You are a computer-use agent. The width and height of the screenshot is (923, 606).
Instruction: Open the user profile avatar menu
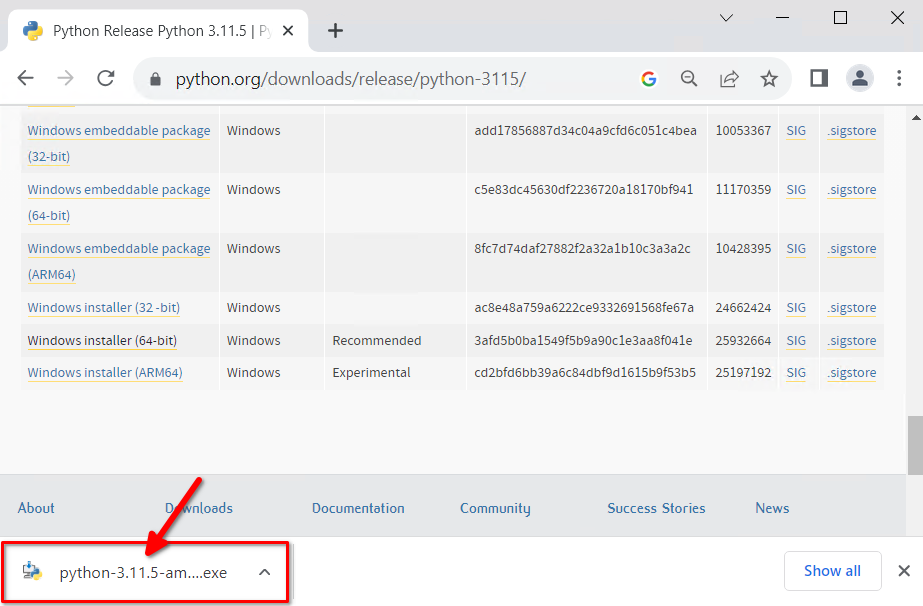click(859, 78)
